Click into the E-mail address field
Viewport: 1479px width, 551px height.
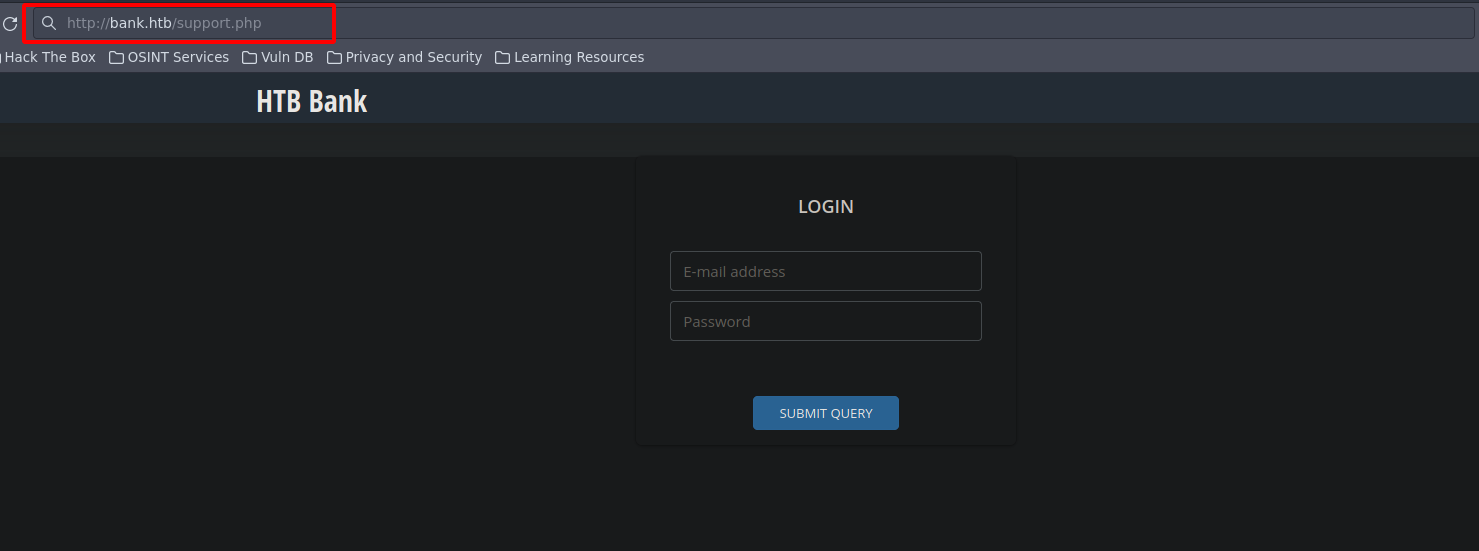tap(825, 271)
